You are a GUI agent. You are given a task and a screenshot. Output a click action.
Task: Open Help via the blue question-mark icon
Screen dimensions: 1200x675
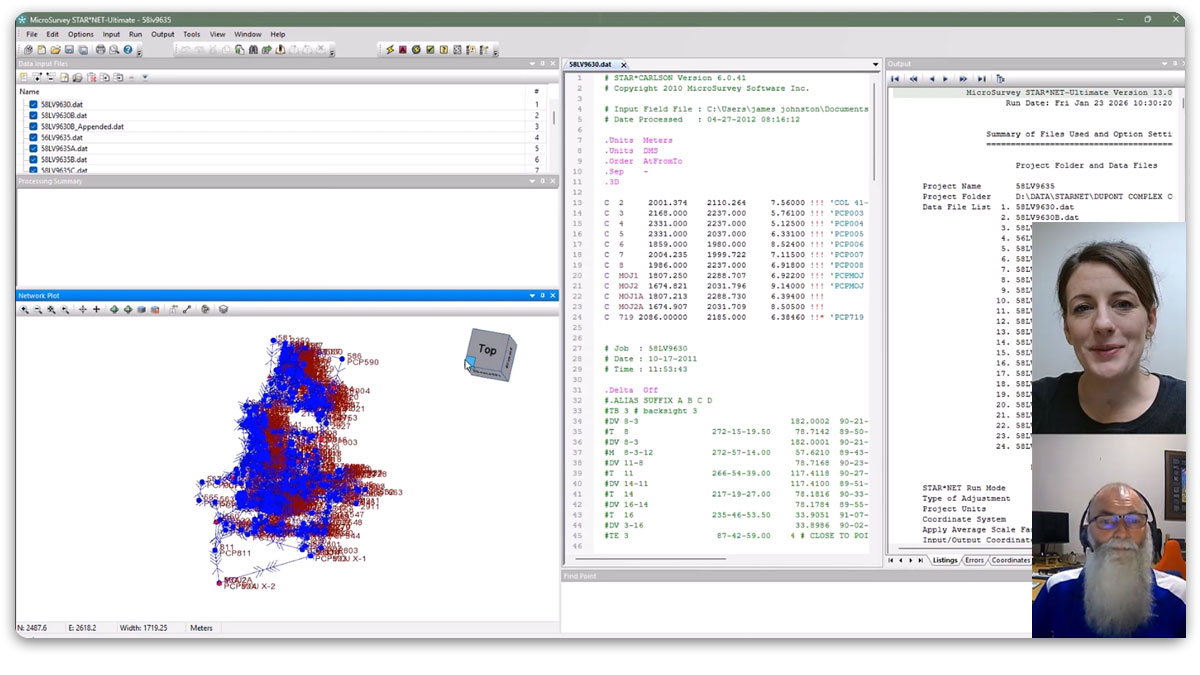(x=128, y=50)
